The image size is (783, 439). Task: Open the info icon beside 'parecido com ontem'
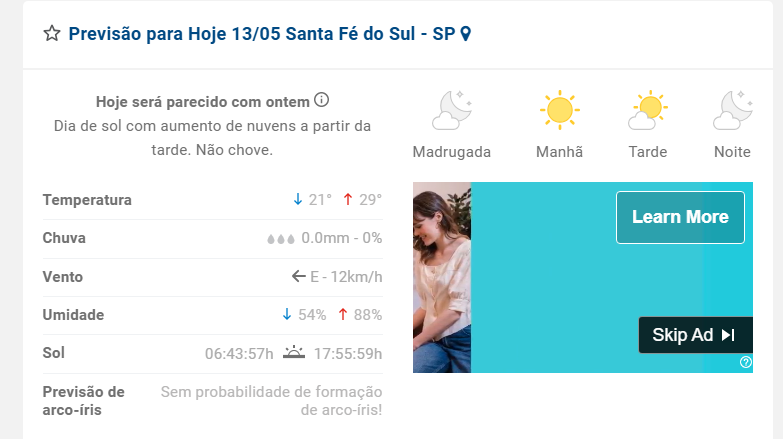(322, 100)
